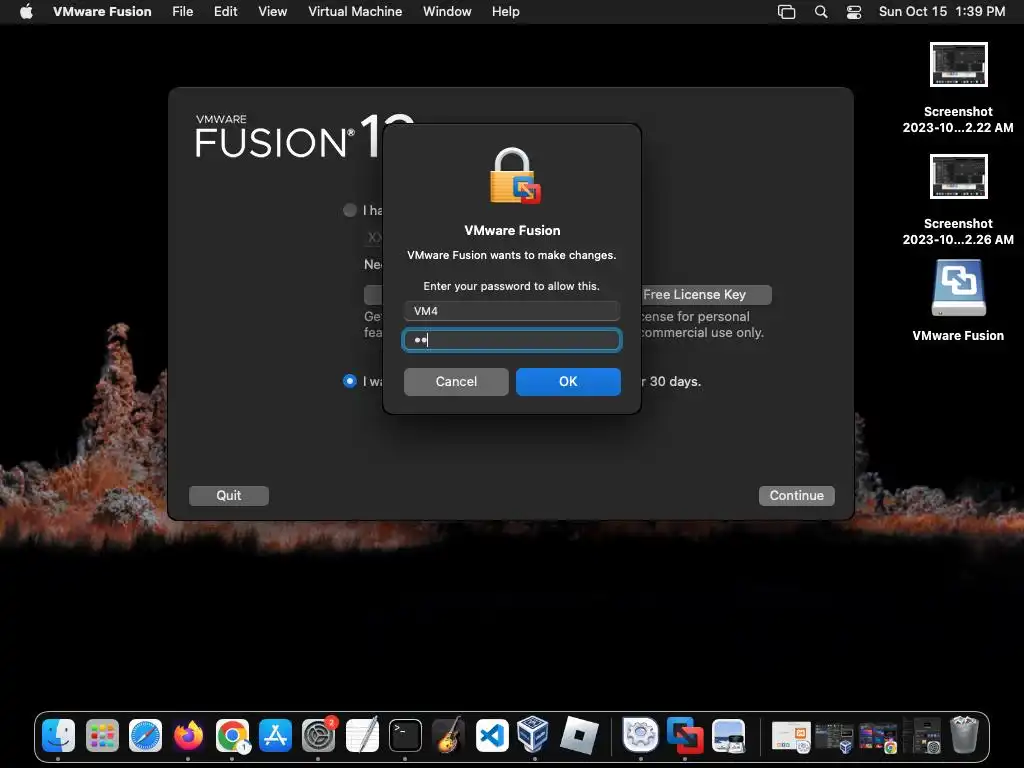Click the Free License Key button

pos(707,295)
